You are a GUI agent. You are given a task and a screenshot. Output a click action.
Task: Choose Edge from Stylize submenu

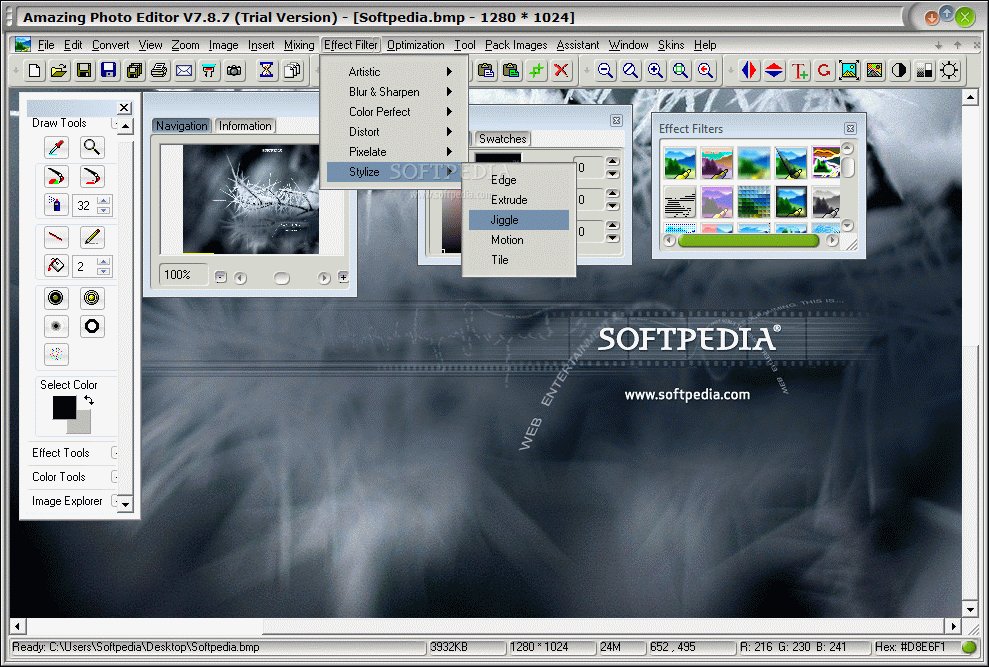(518, 180)
